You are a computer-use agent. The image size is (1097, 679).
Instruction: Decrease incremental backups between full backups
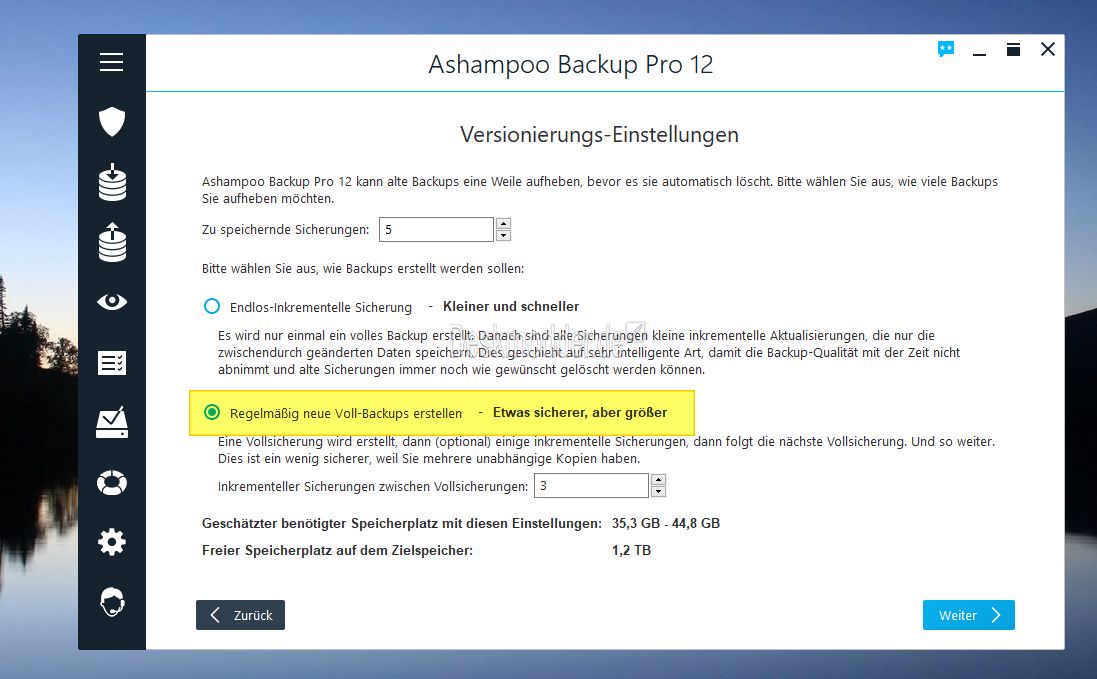tap(658, 492)
